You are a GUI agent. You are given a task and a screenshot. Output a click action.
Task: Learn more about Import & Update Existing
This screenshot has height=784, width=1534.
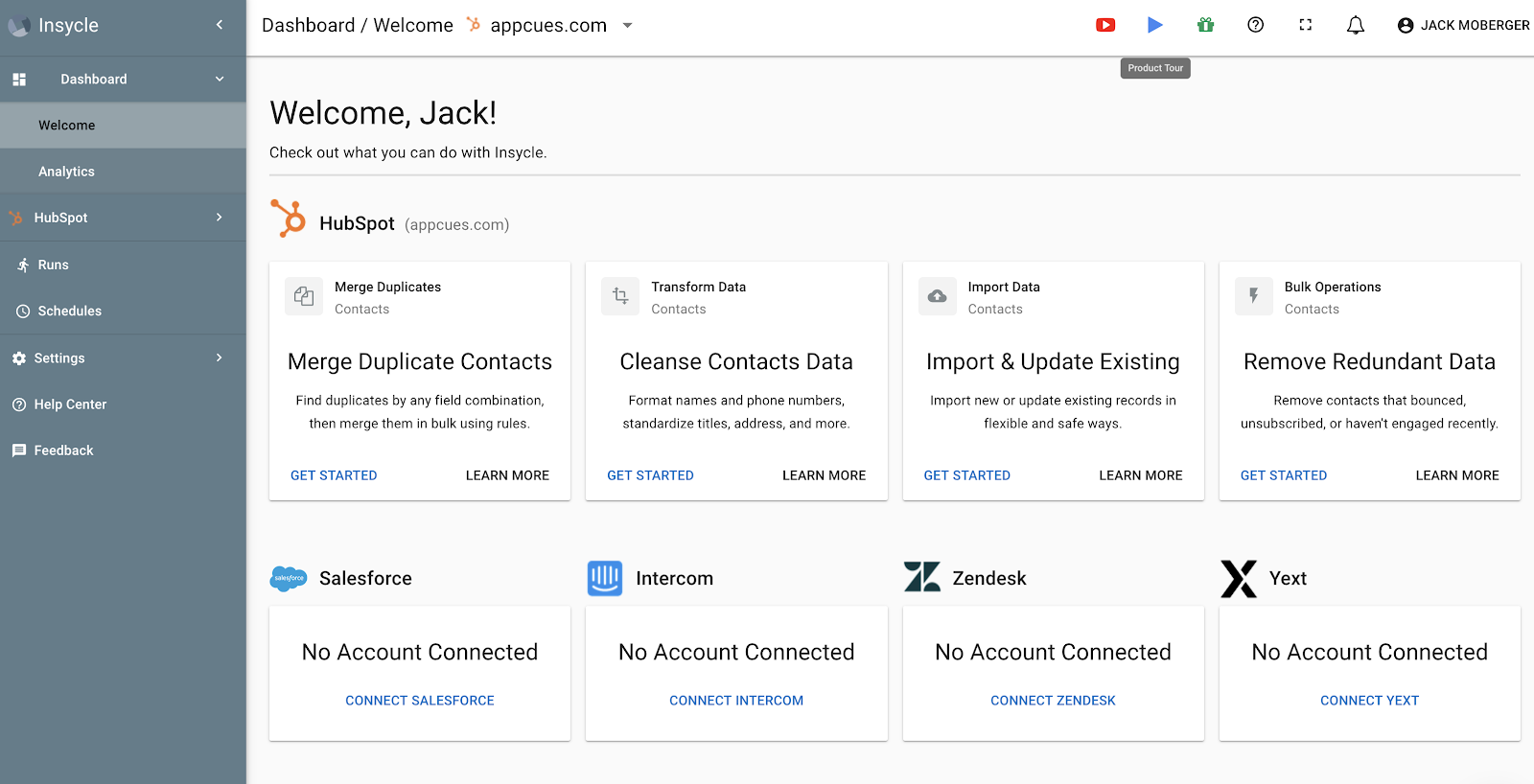(1141, 475)
